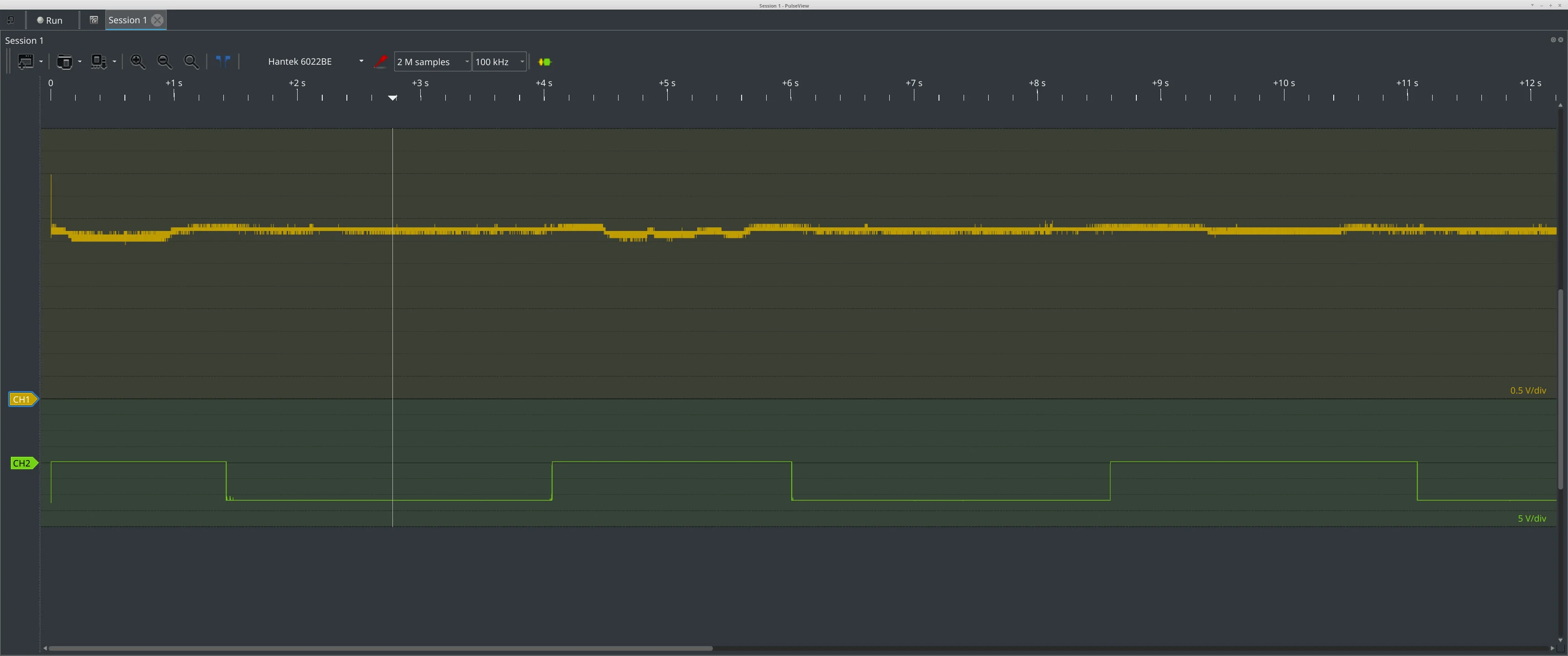The width and height of the screenshot is (1568, 656).
Task: Click the new session toolbar icon
Action: coord(26,61)
